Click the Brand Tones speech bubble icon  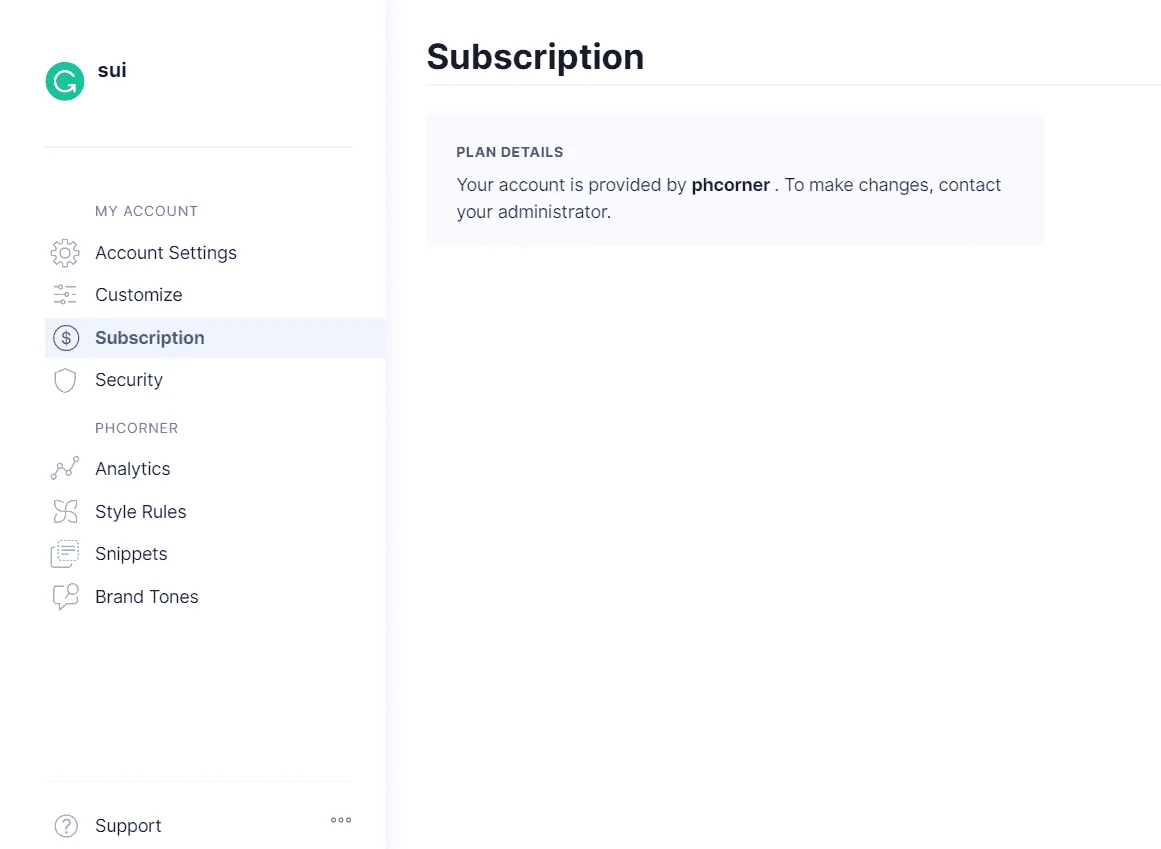point(65,597)
